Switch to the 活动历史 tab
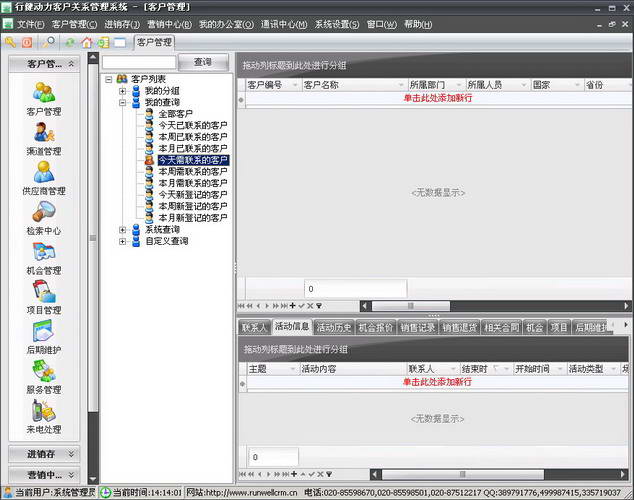Image resolution: width=634 pixels, height=500 pixels. click(333, 327)
